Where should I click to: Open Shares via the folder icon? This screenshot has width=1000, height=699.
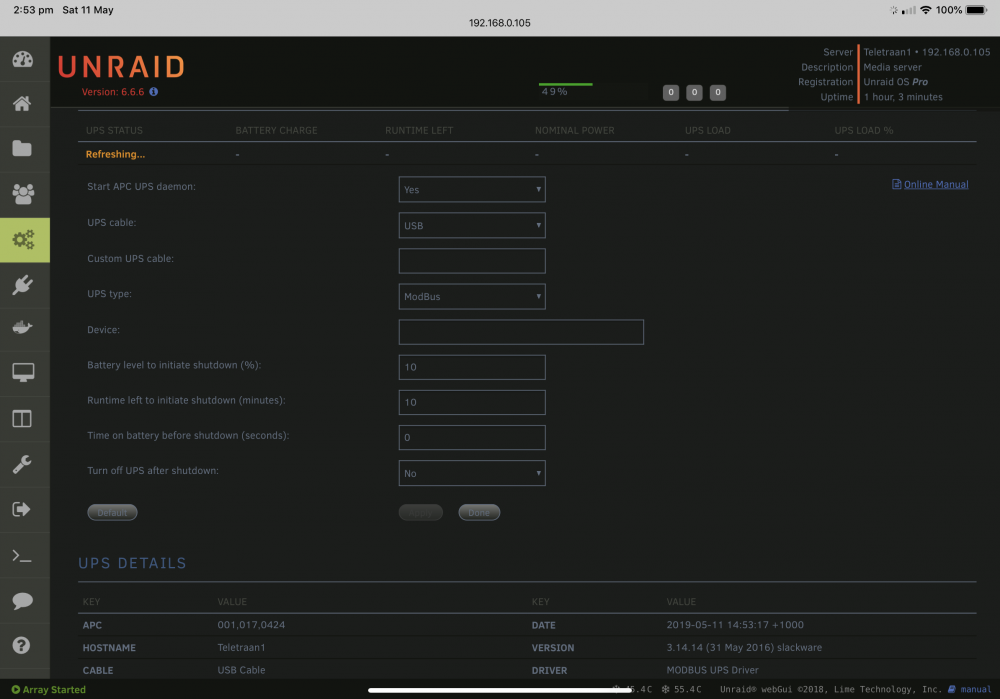(22, 148)
